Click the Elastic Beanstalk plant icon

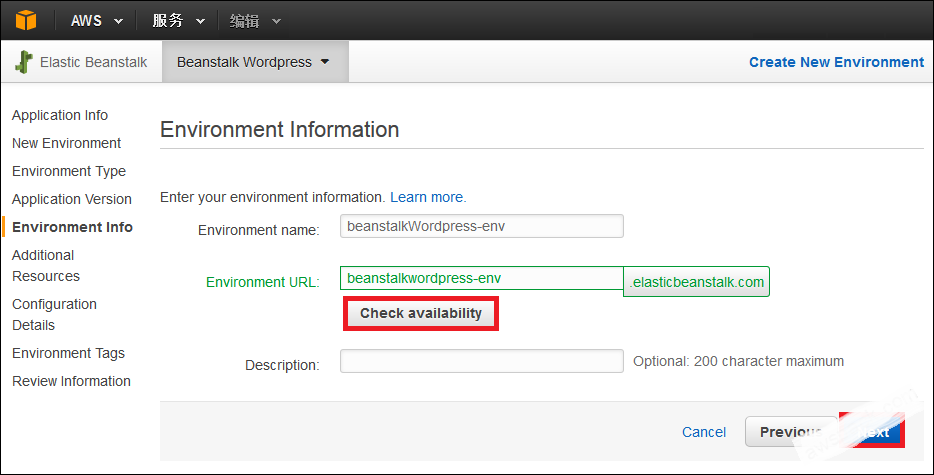pos(24,62)
